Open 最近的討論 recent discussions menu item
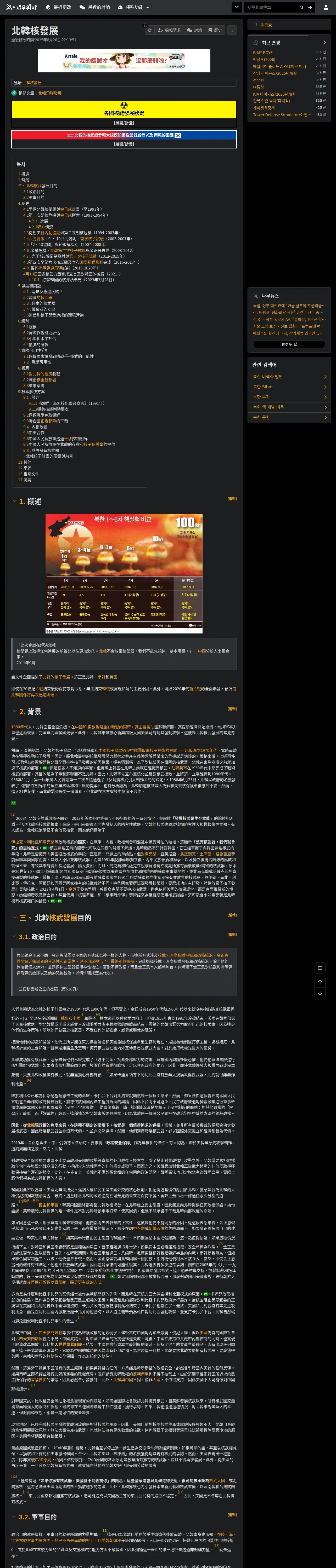 coord(94,7)
